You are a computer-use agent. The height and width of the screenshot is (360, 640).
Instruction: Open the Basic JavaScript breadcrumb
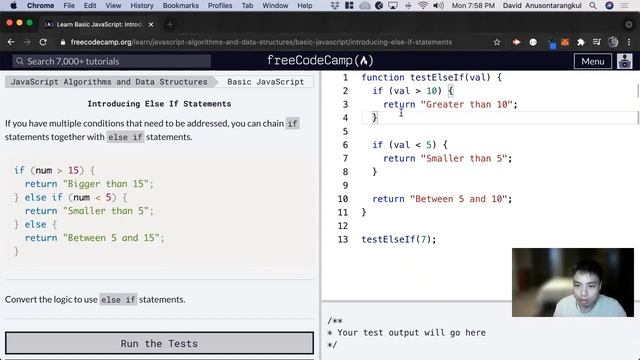tap(265, 82)
